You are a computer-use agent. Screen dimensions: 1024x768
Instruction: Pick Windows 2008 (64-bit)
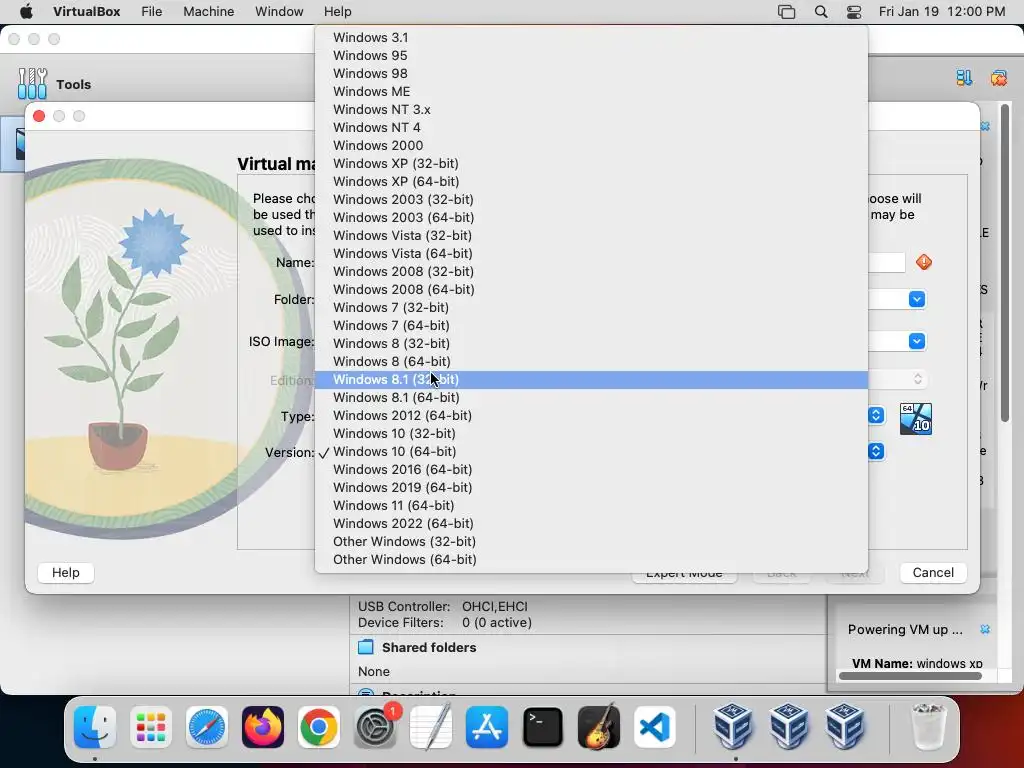coord(591,289)
